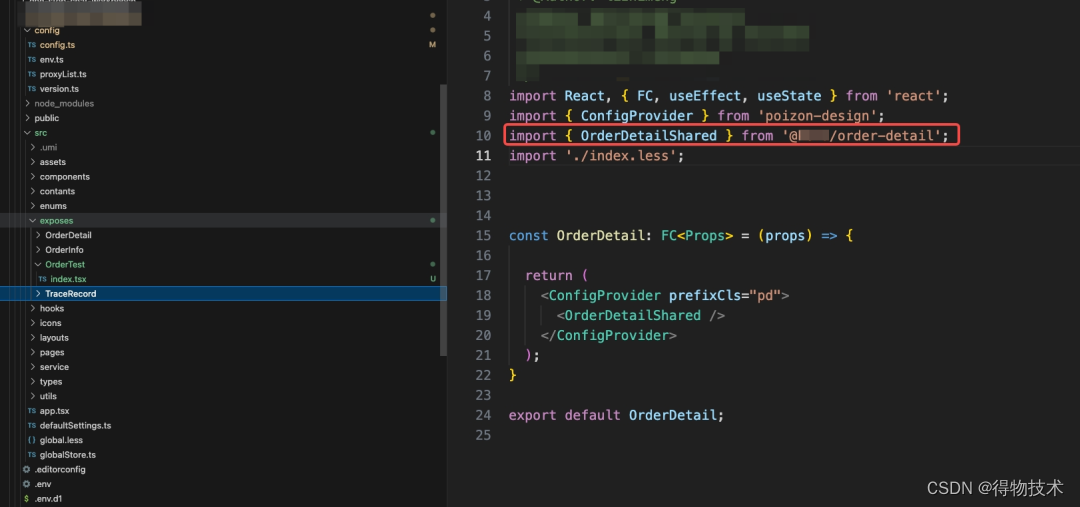Image resolution: width=1080 pixels, height=507 pixels.
Task: Click the TS icon beside globalStore.ts
Action: [32, 455]
